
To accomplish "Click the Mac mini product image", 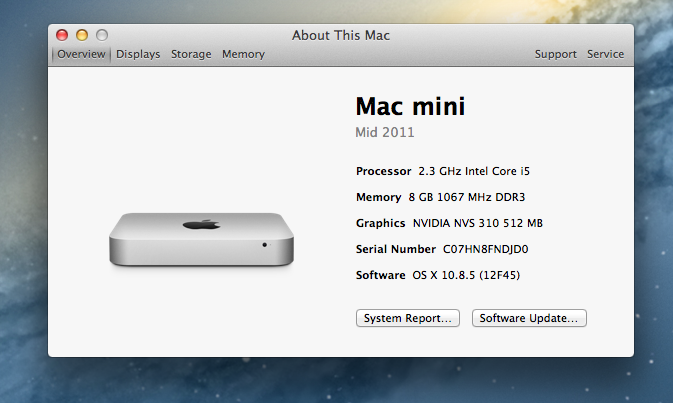I will click(201, 239).
